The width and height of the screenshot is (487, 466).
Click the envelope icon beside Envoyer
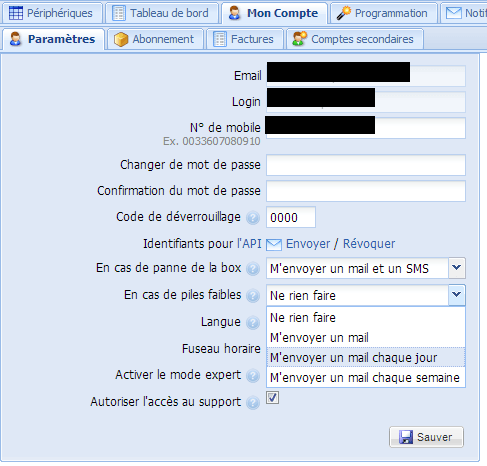[274, 245]
